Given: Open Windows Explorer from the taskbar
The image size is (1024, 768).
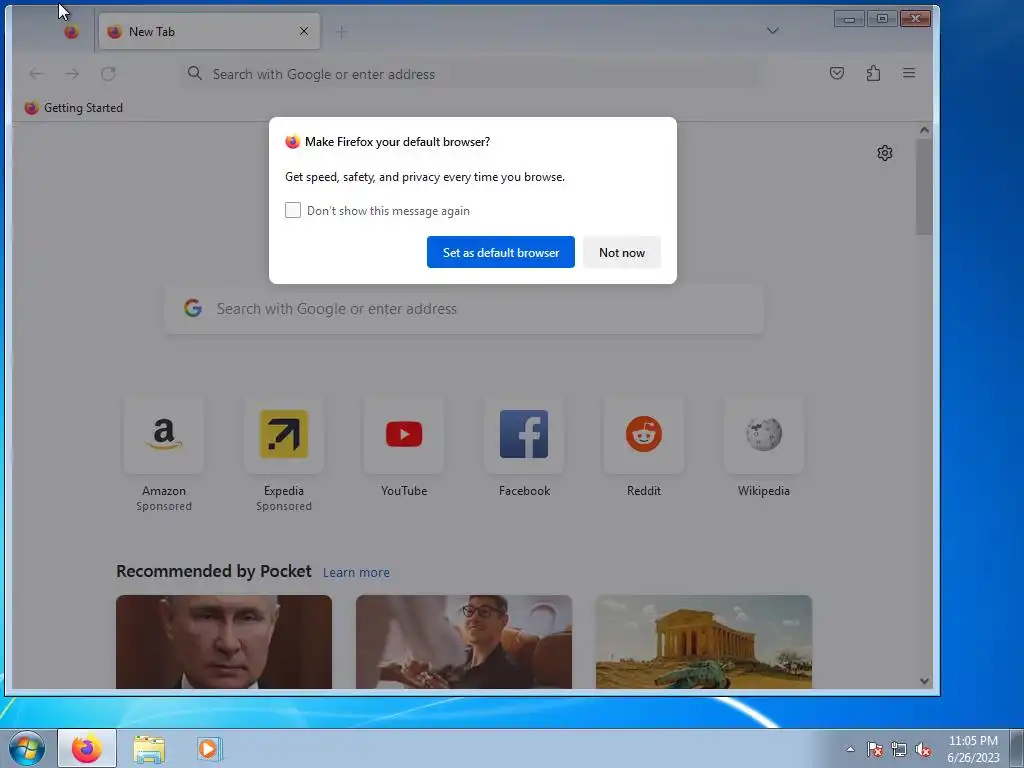Looking at the screenshot, I should [149, 748].
